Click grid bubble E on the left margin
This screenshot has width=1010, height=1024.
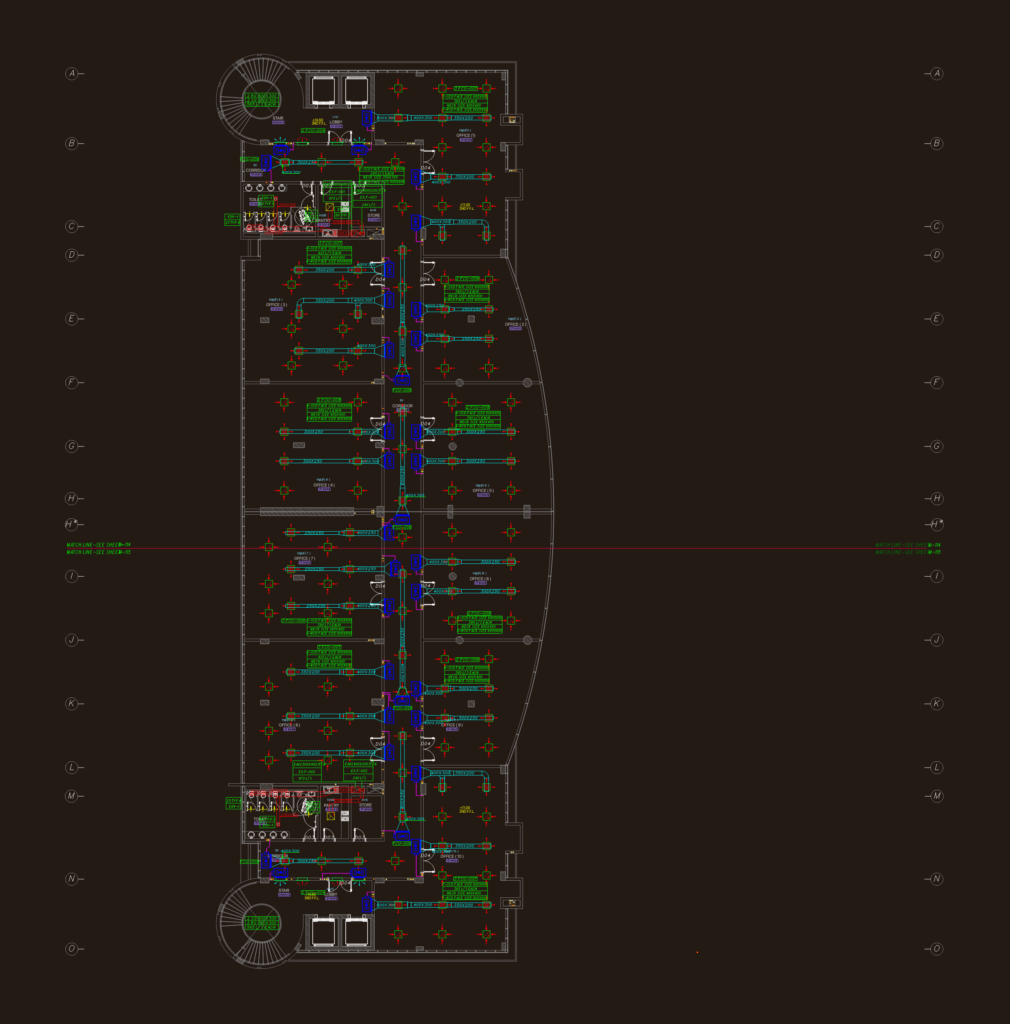pos(71,319)
